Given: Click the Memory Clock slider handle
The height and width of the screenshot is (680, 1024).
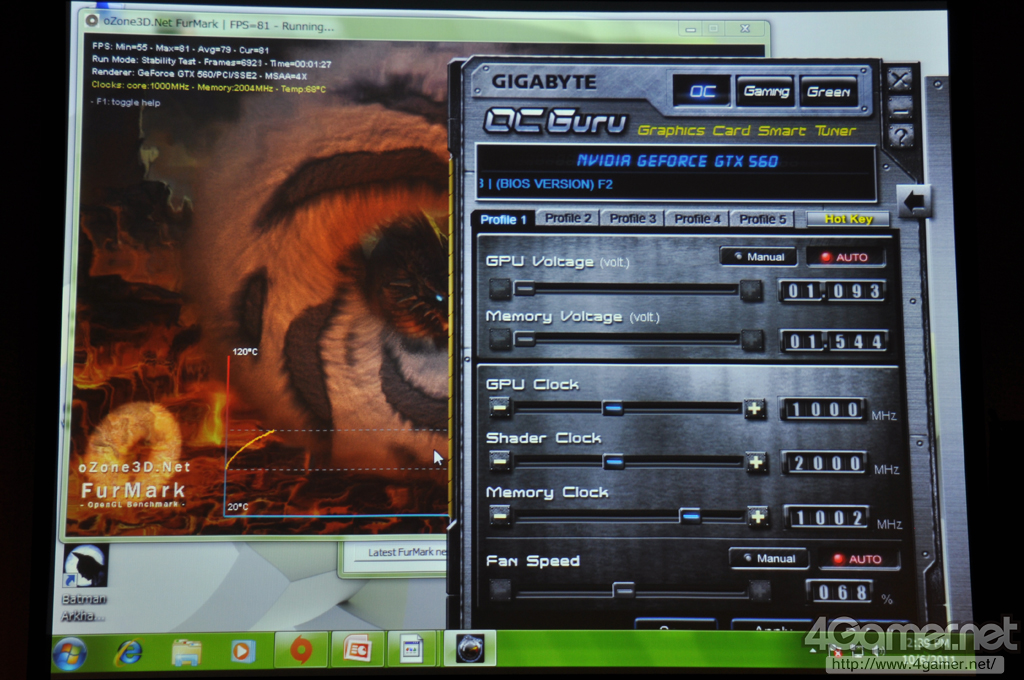Looking at the screenshot, I should (690, 516).
